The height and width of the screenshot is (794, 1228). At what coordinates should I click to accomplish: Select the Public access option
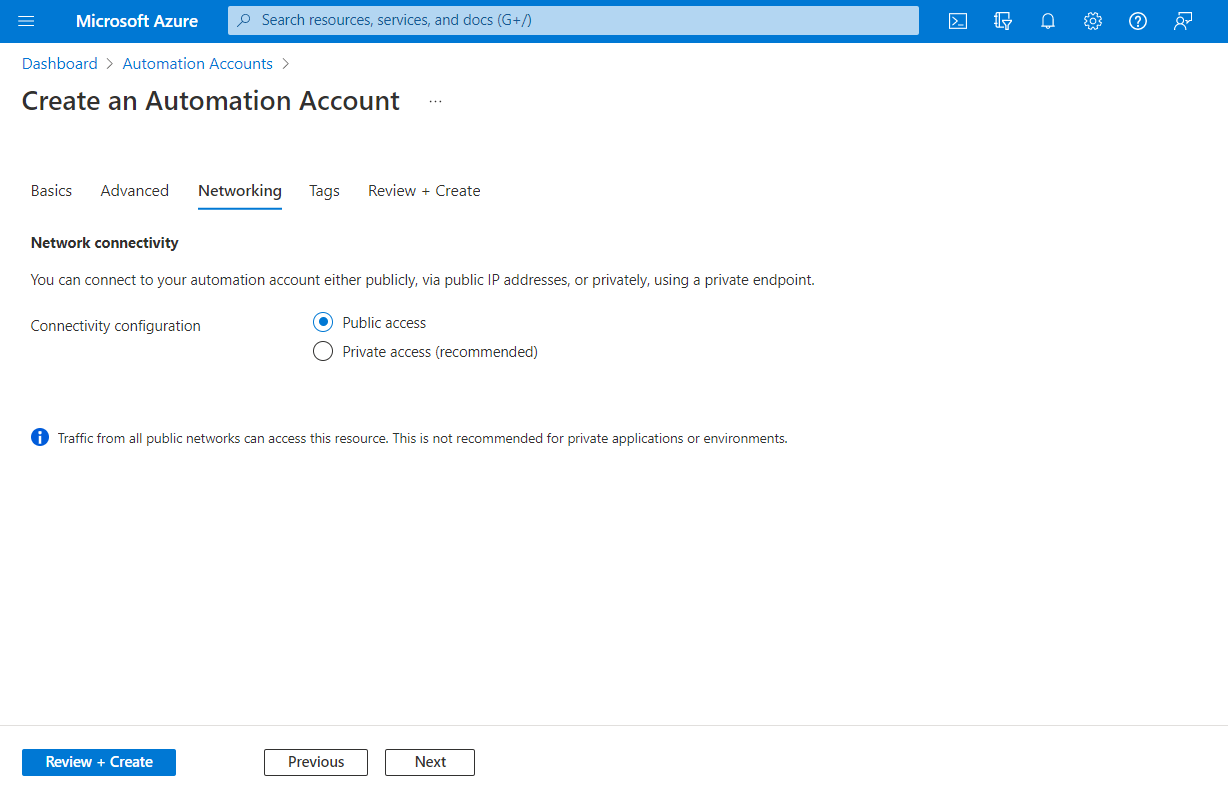click(x=323, y=322)
